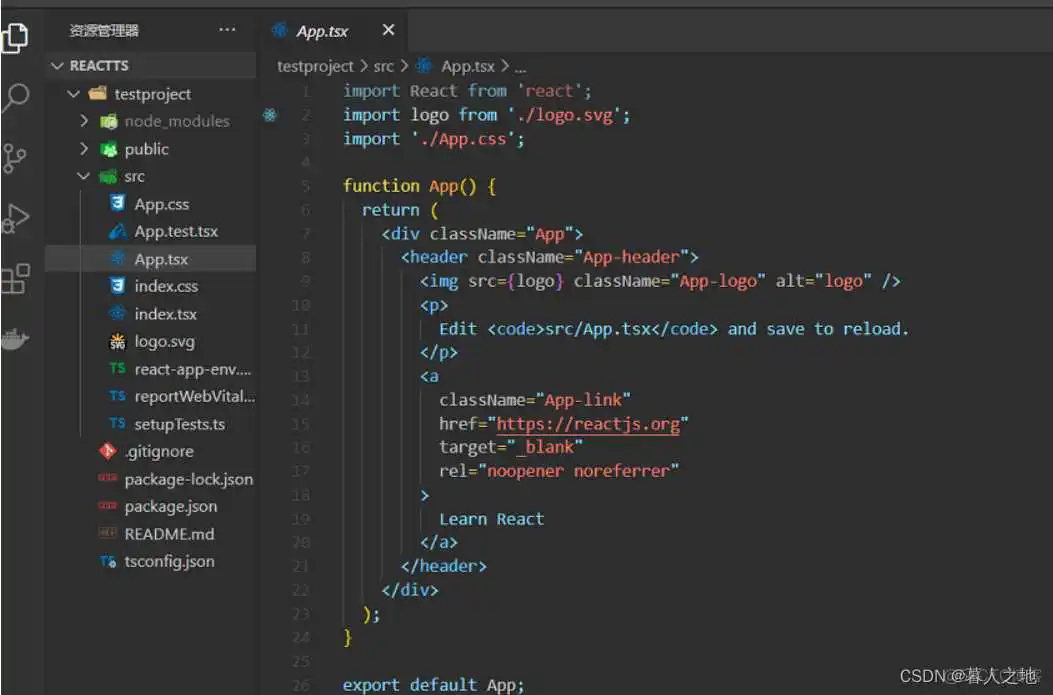Click the Explorer icon at top of activity bar

tap(20, 37)
